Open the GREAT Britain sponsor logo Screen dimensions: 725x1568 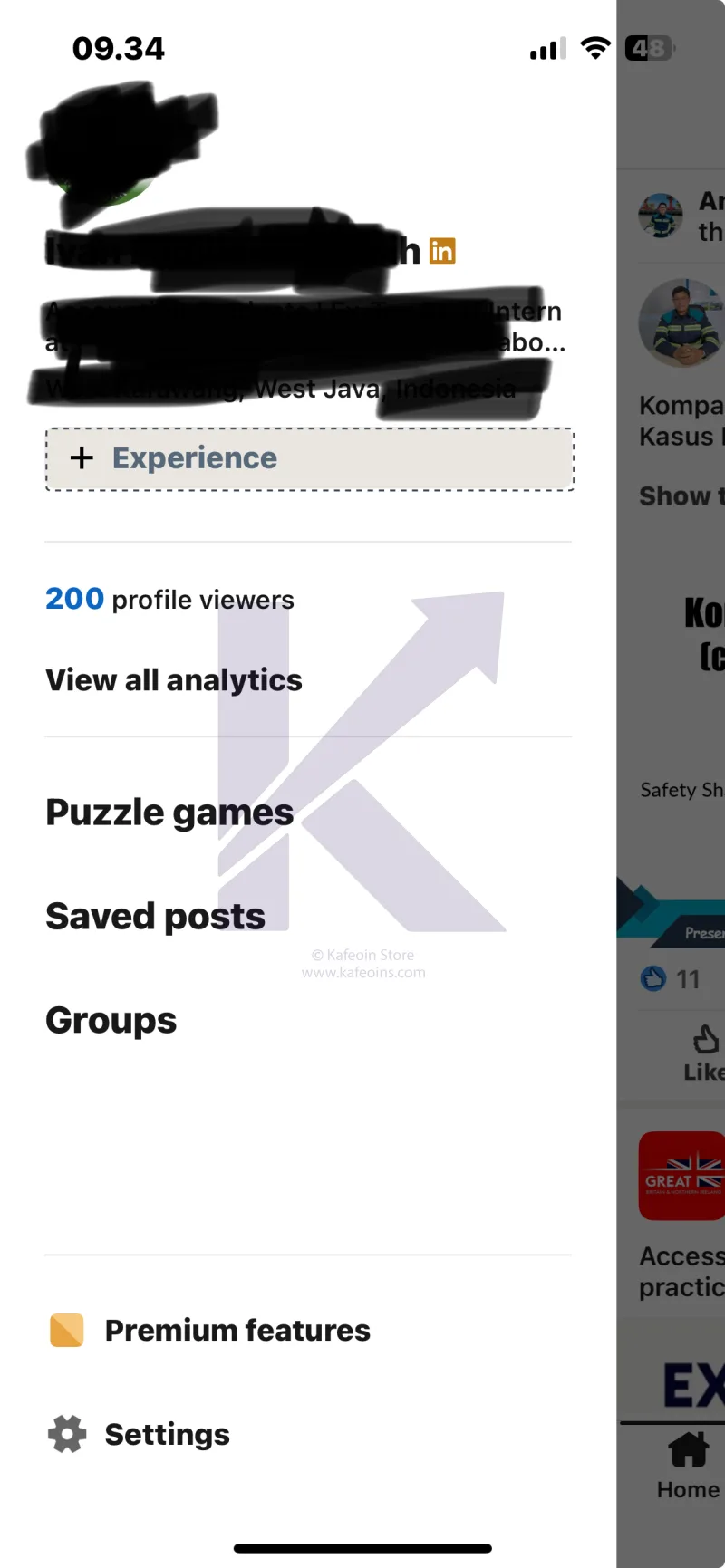pos(683,1176)
